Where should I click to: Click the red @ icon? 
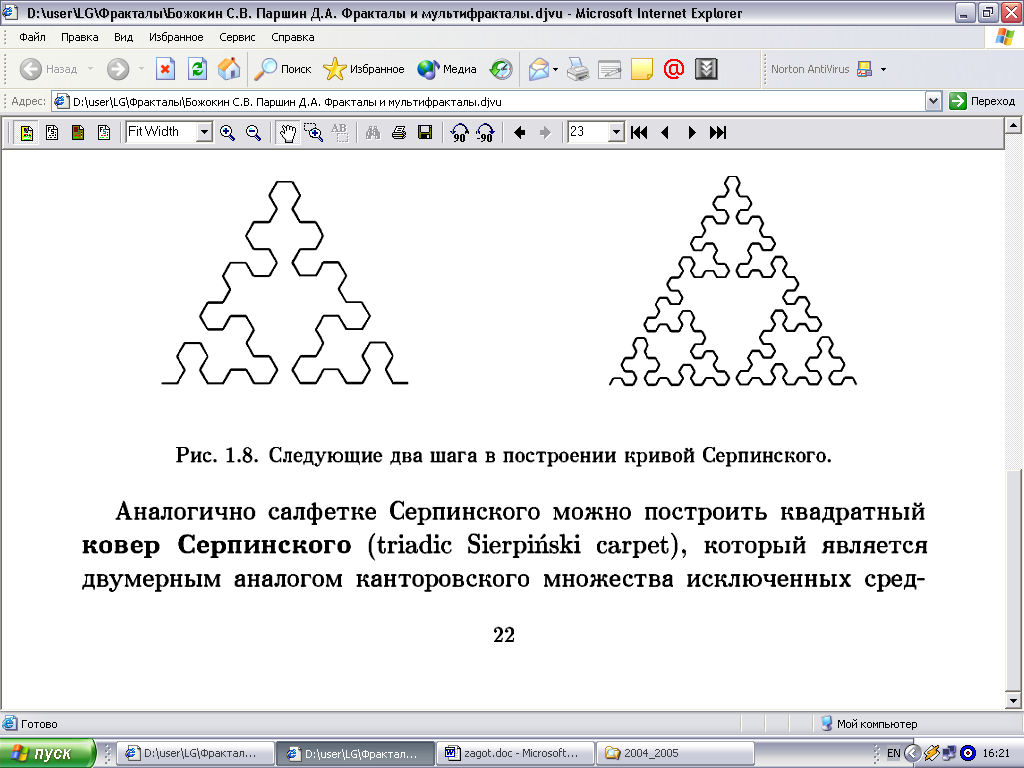pos(674,69)
